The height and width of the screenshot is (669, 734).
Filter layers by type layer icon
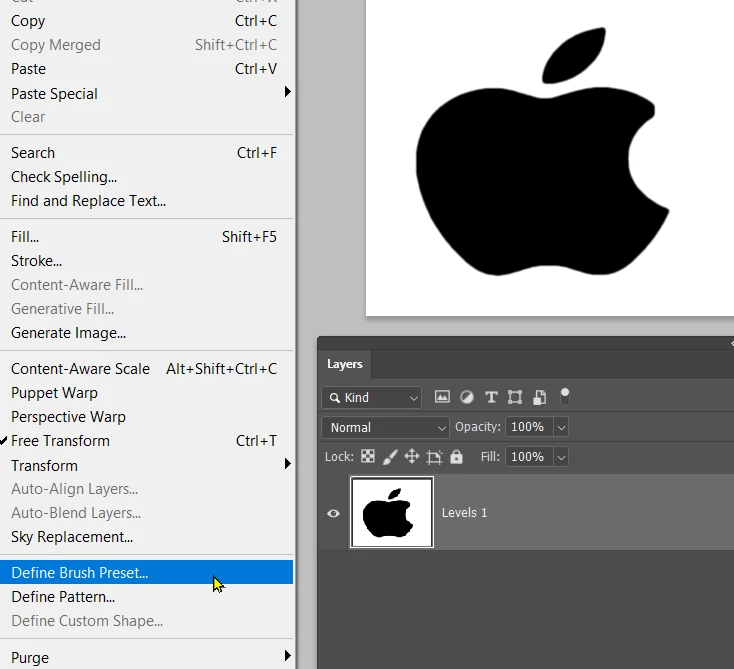pyautogui.click(x=491, y=397)
